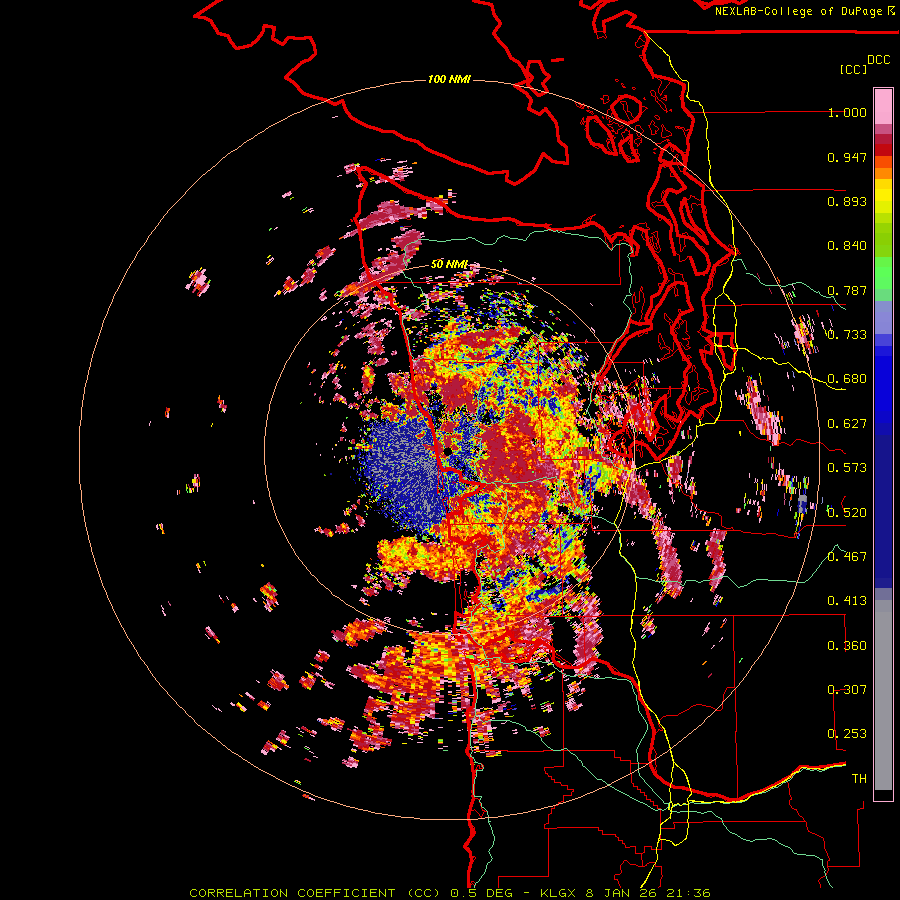Click the 0.360 scale value
Screen dimensions: 900x900
click(847, 646)
